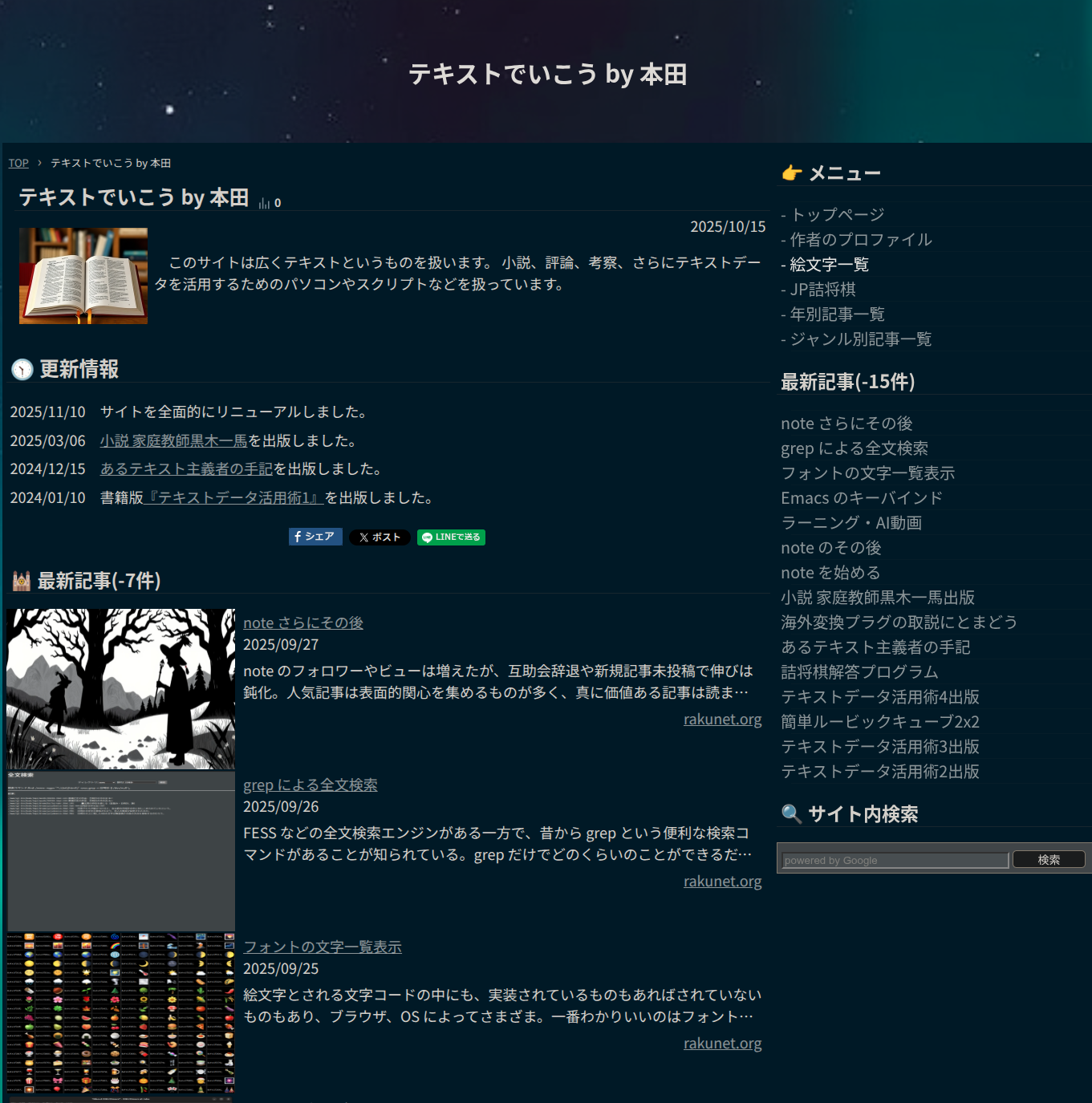
Task: Click the emoji grid article thumbnail
Action: (x=120, y=1013)
